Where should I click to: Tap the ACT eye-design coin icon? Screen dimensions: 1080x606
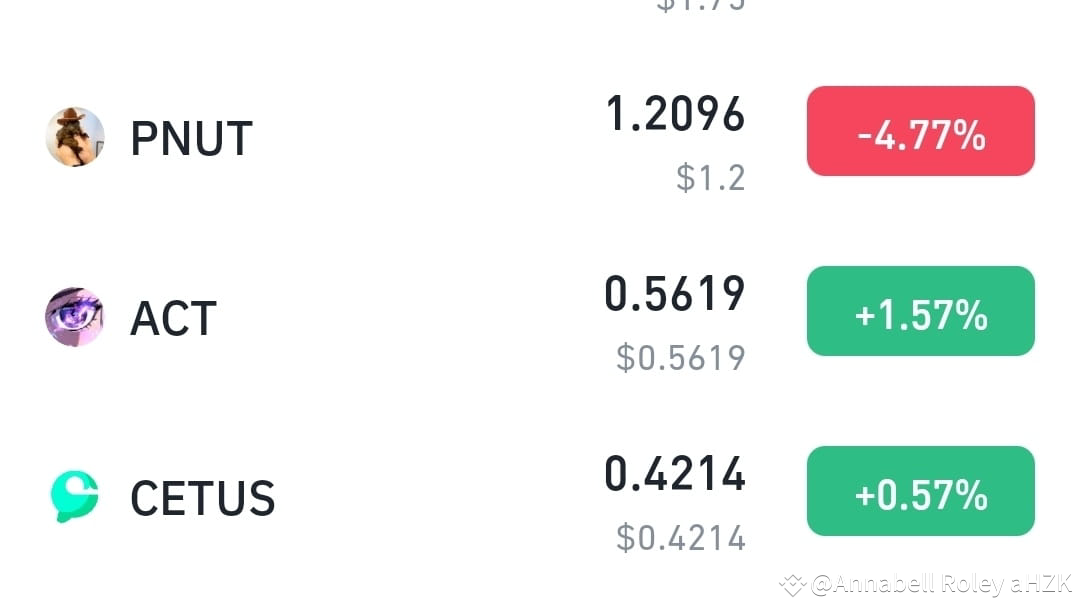pyautogui.click(x=75, y=317)
